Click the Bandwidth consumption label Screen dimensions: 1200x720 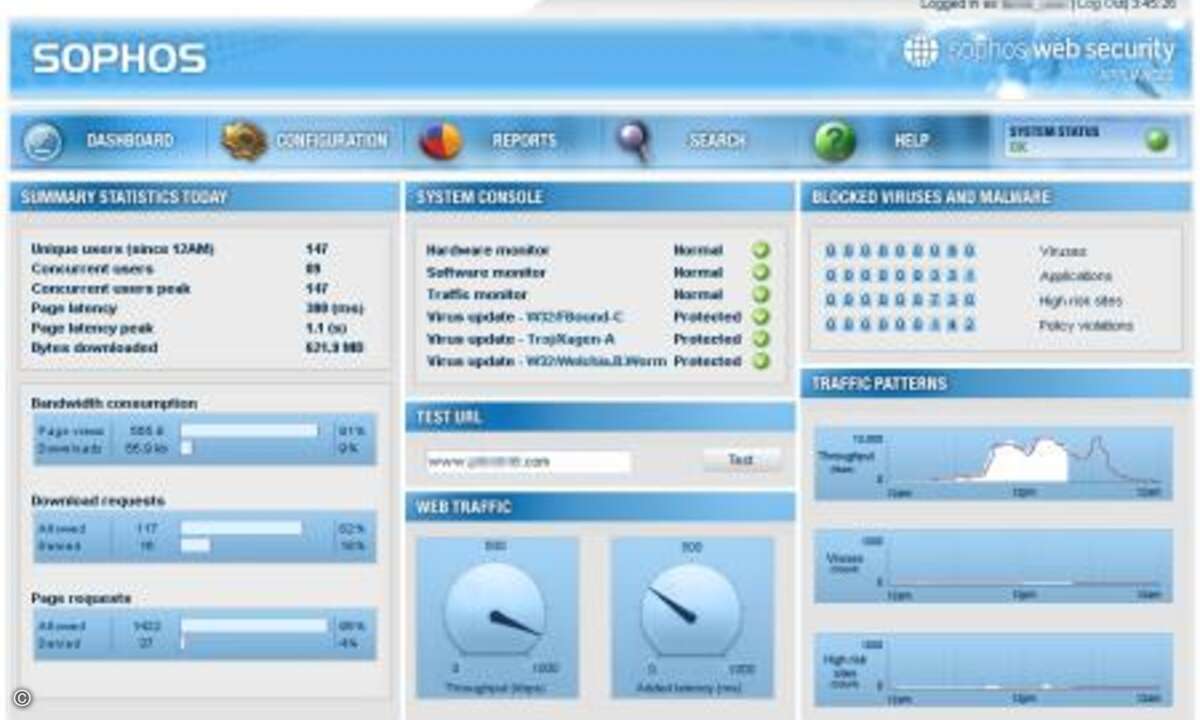(x=114, y=403)
